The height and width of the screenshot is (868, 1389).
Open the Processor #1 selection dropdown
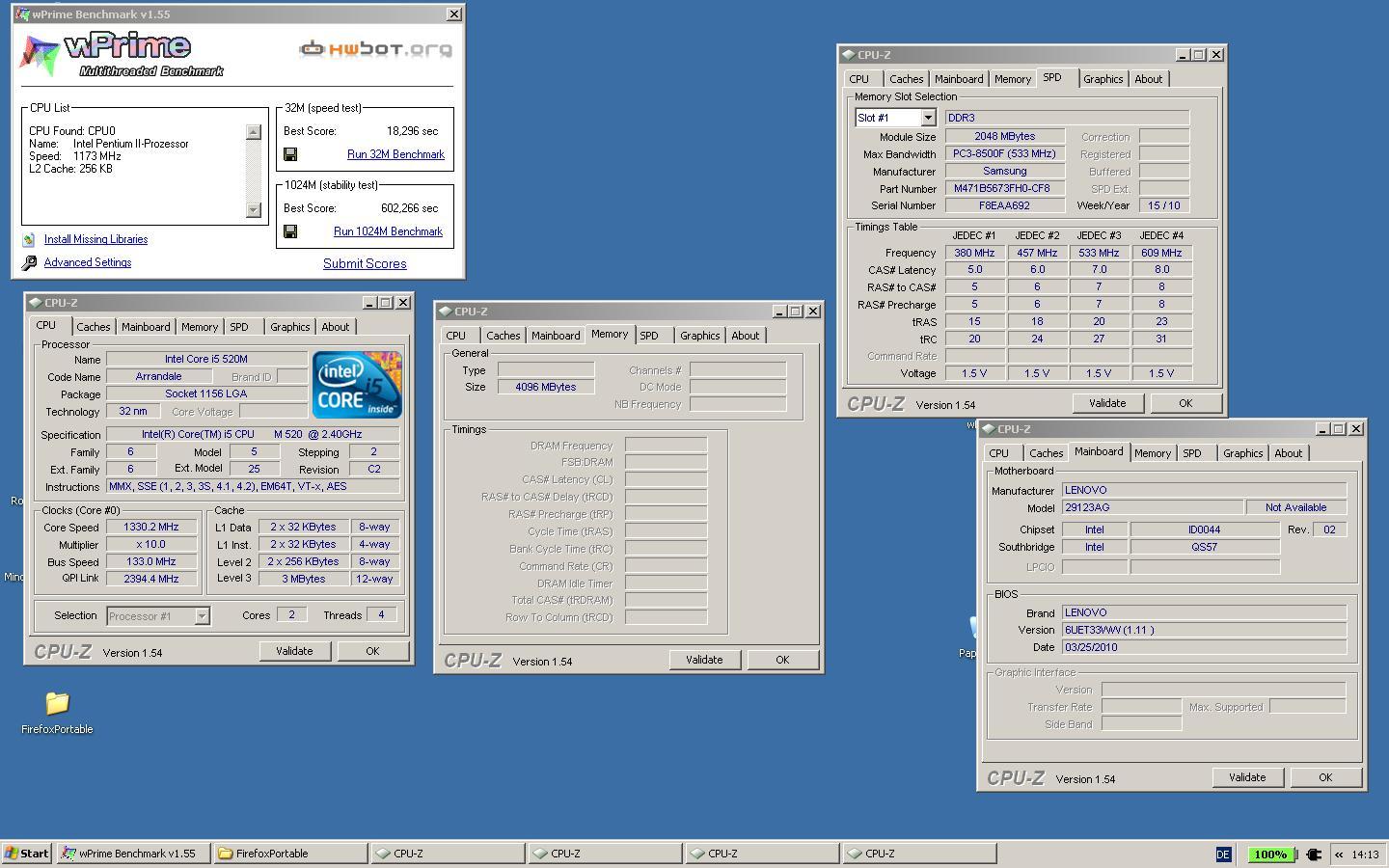[x=202, y=615]
